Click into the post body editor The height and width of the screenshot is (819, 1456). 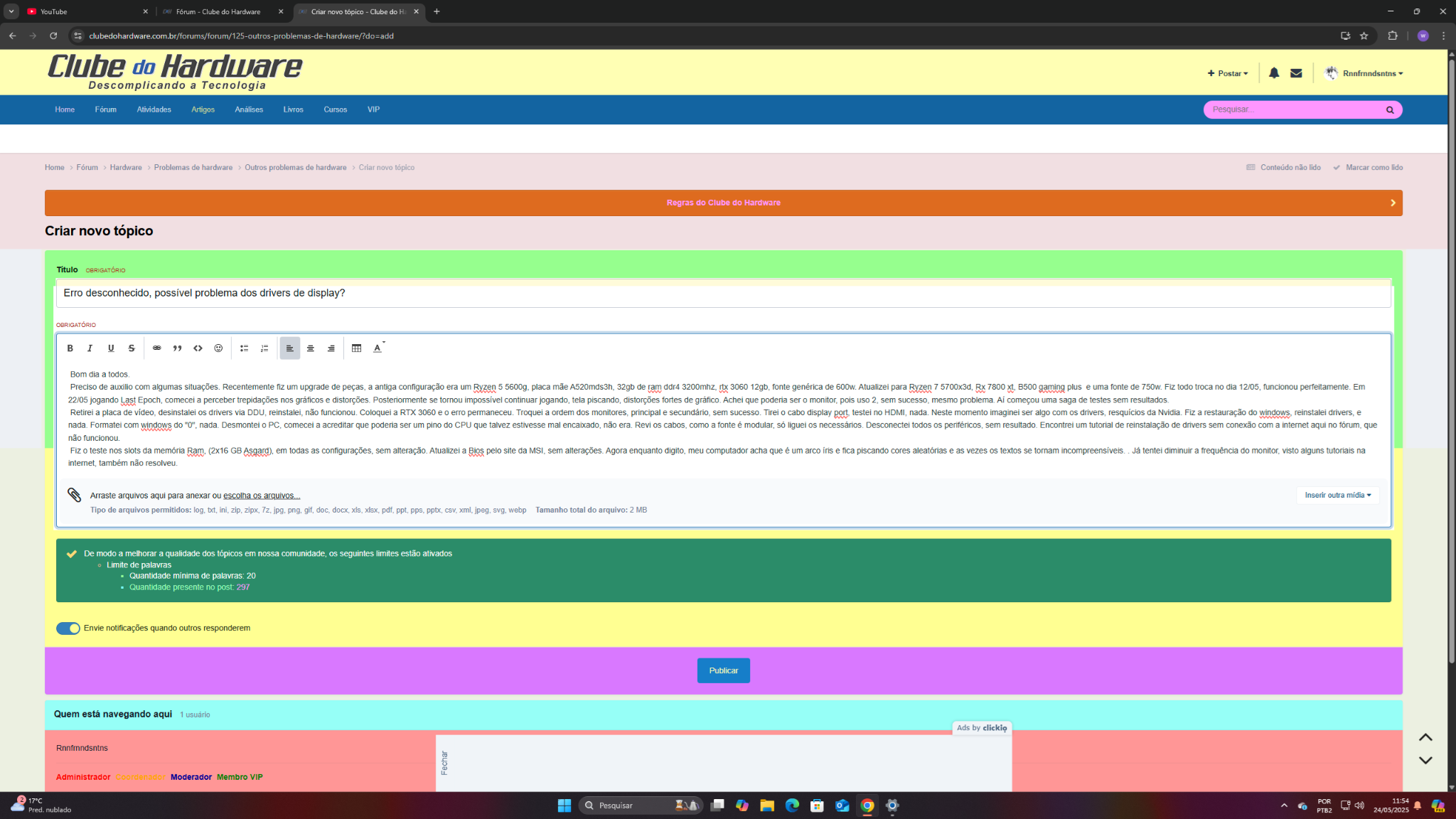tap(723, 419)
